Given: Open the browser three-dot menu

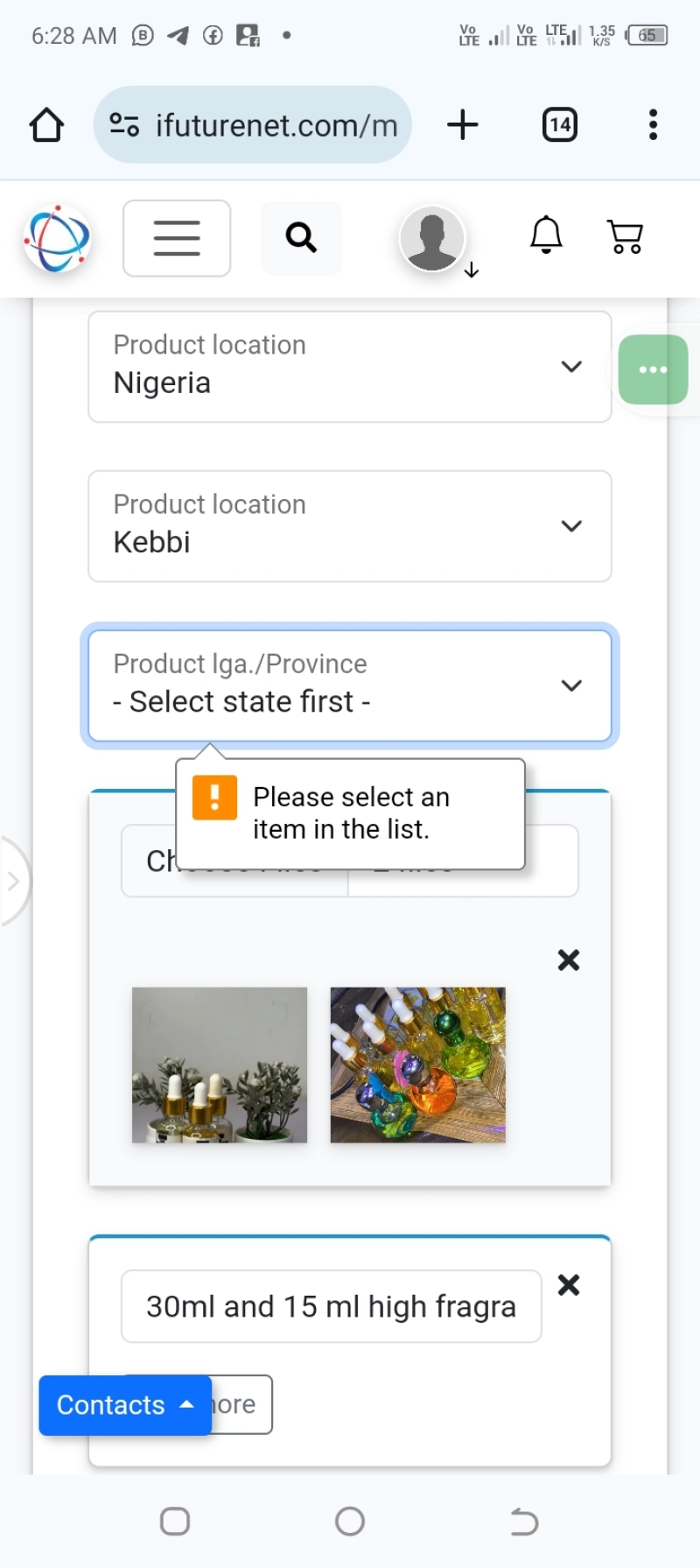Looking at the screenshot, I should click(x=653, y=125).
